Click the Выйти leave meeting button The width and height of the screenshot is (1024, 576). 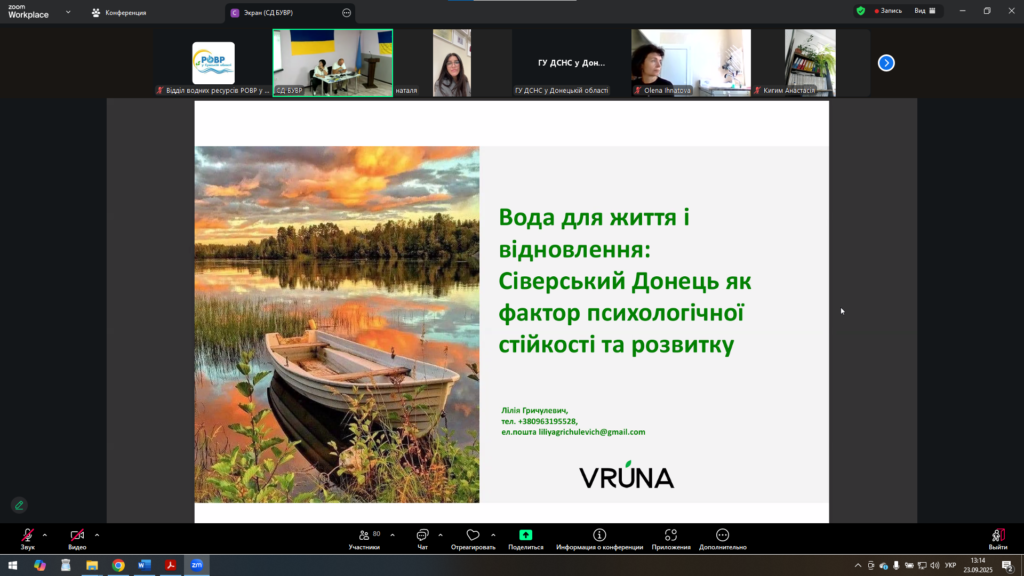997,537
